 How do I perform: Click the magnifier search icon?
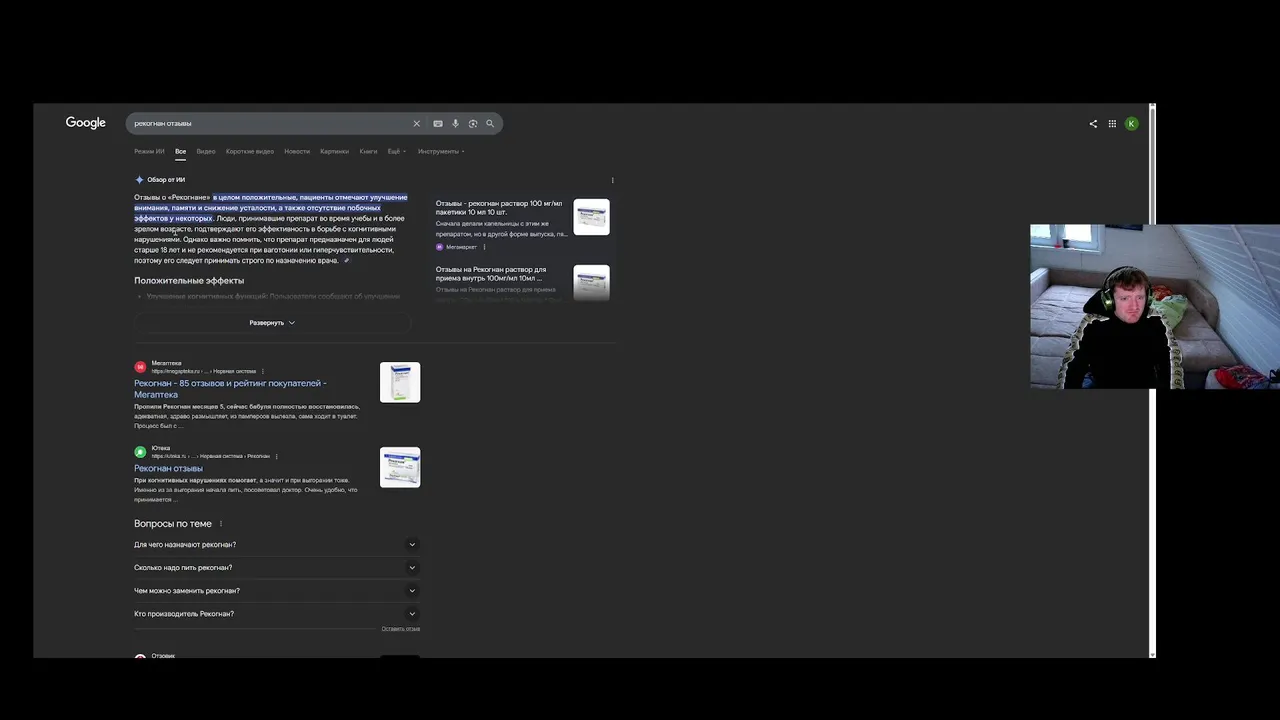[x=490, y=124]
